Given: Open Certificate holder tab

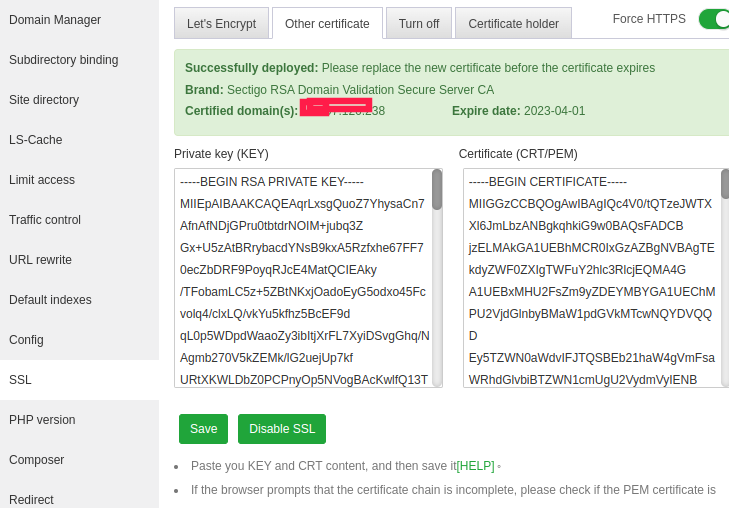Looking at the screenshot, I should 513,23.
